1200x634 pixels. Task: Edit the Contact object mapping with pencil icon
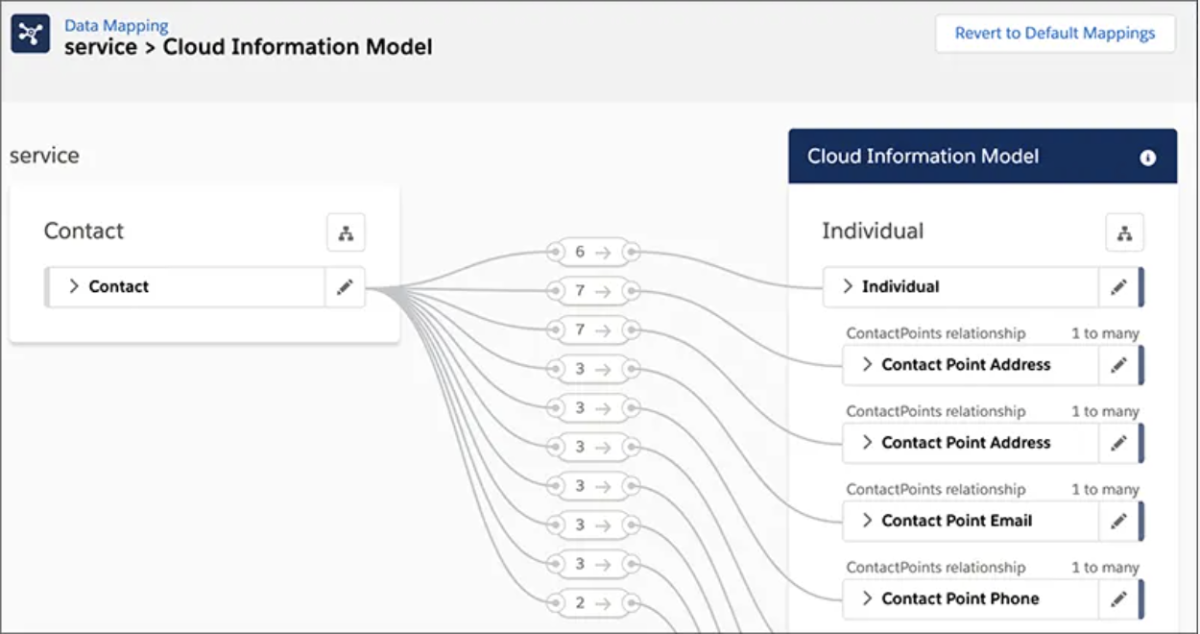point(344,287)
